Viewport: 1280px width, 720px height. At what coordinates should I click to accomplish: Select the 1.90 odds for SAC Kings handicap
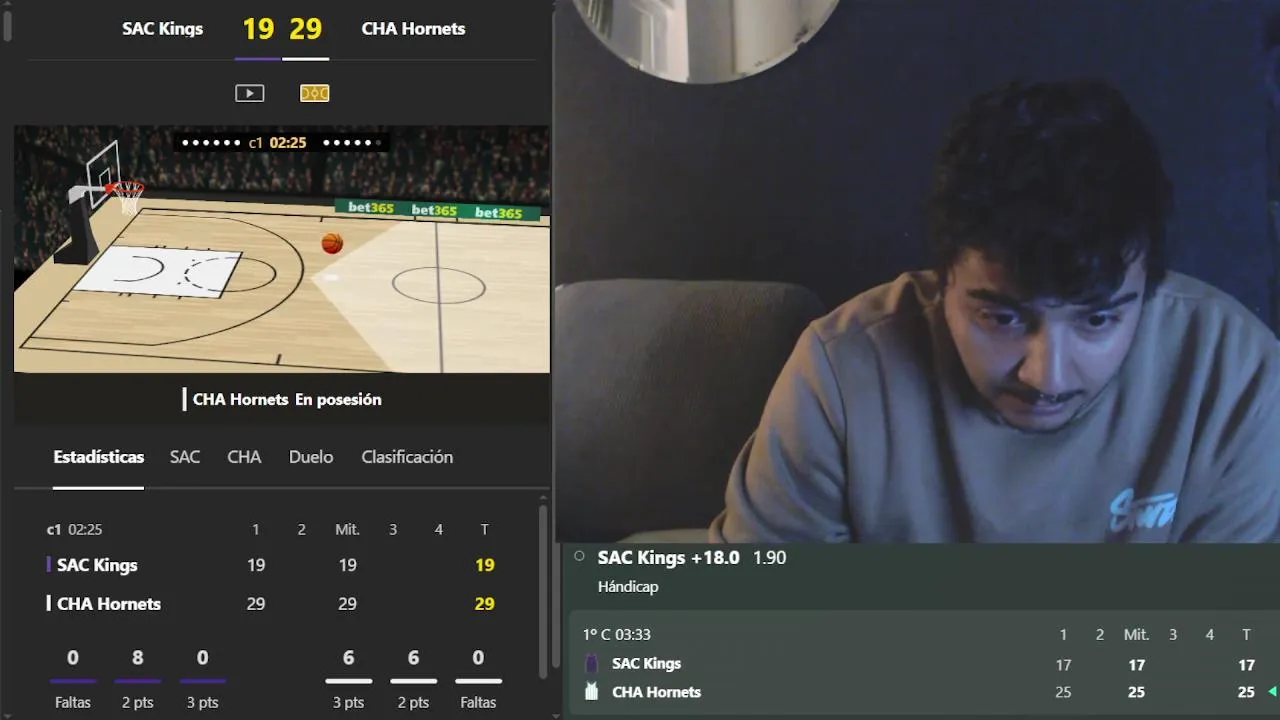click(x=769, y=558)
